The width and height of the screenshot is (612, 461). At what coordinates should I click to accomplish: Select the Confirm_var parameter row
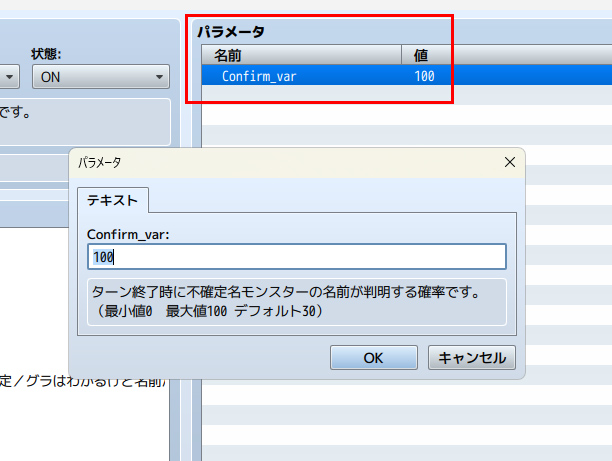coord(259,75)
